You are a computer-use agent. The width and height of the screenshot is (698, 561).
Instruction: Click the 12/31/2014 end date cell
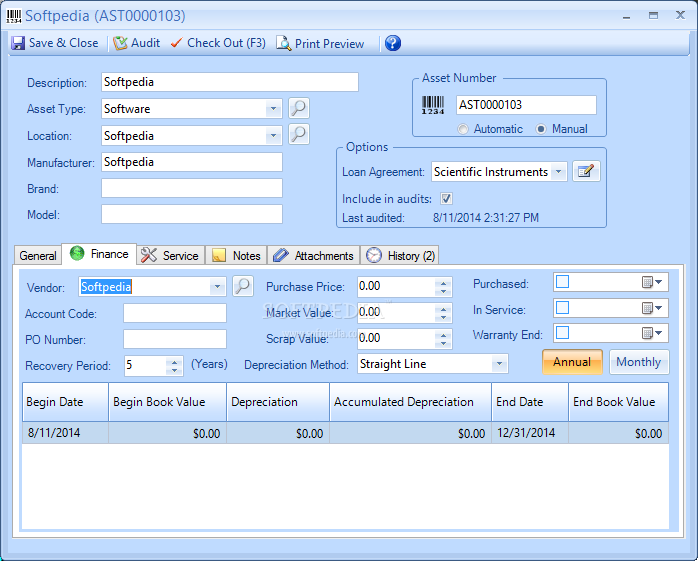(530, 433)
